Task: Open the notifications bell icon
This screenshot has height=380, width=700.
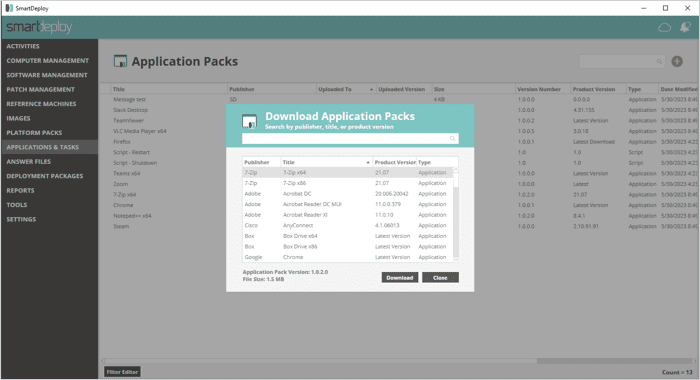Action: tap(685, 27)
